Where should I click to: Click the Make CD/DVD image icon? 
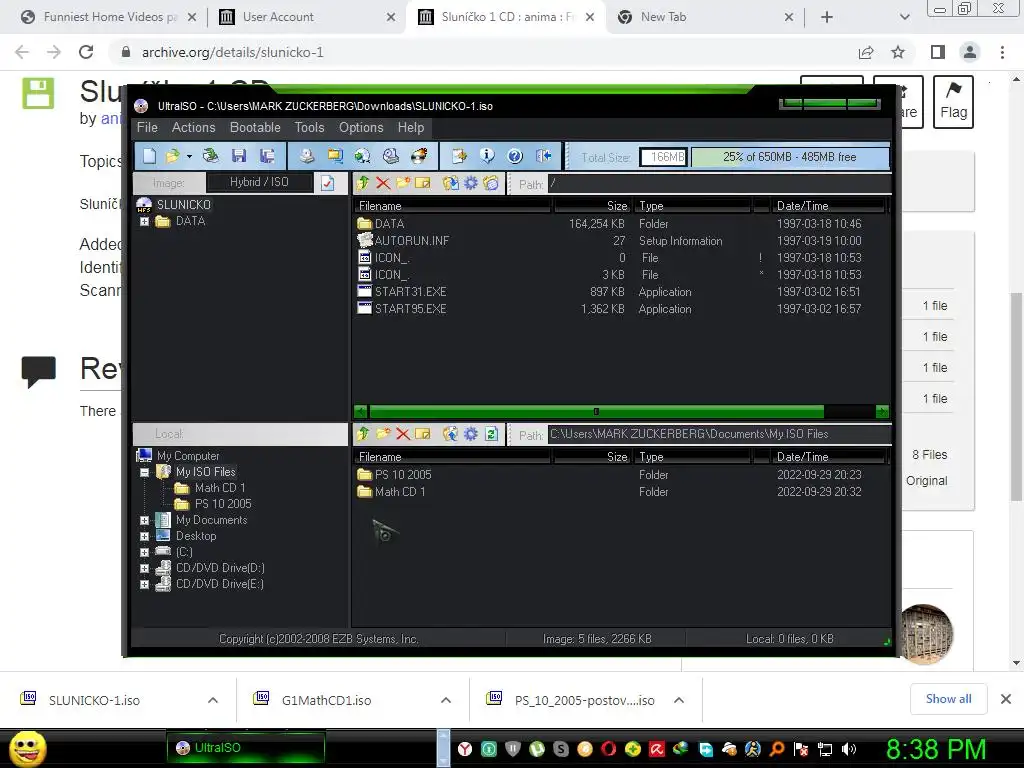point(306,156)
